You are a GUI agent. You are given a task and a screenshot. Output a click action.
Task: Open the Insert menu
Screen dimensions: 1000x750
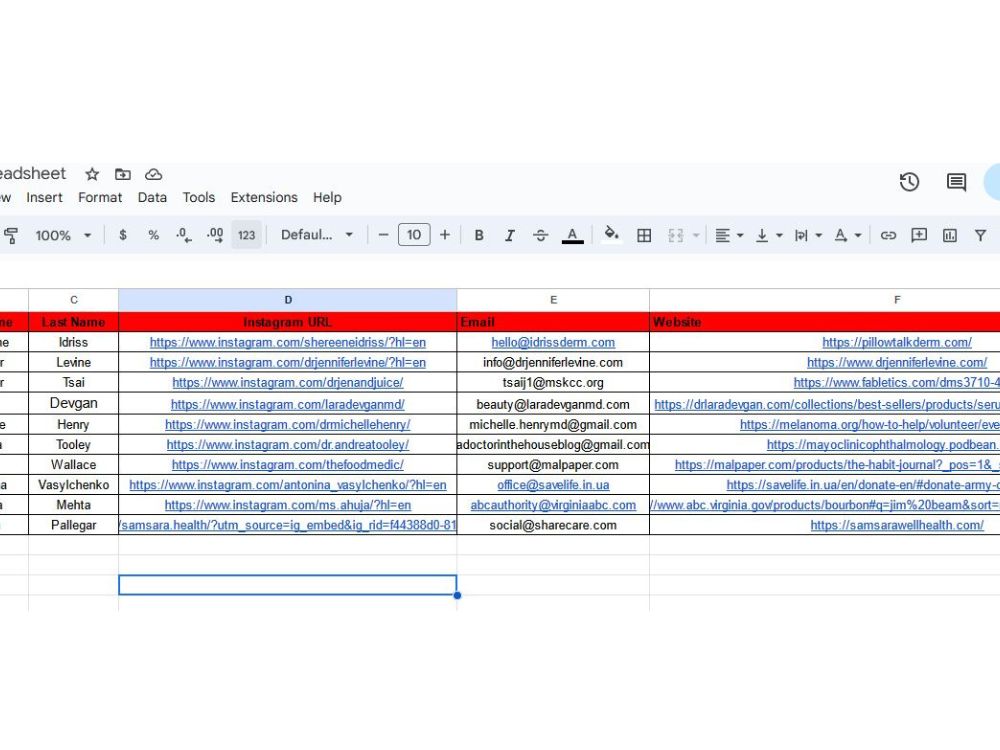[44, 198]
